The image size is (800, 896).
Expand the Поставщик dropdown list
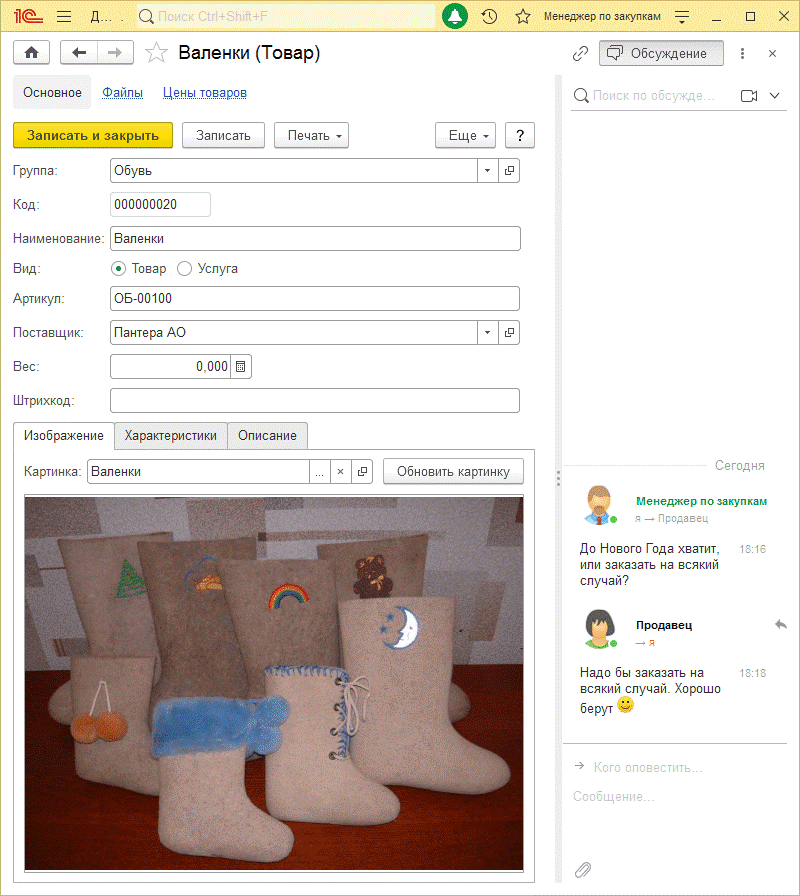click(487, 333)
